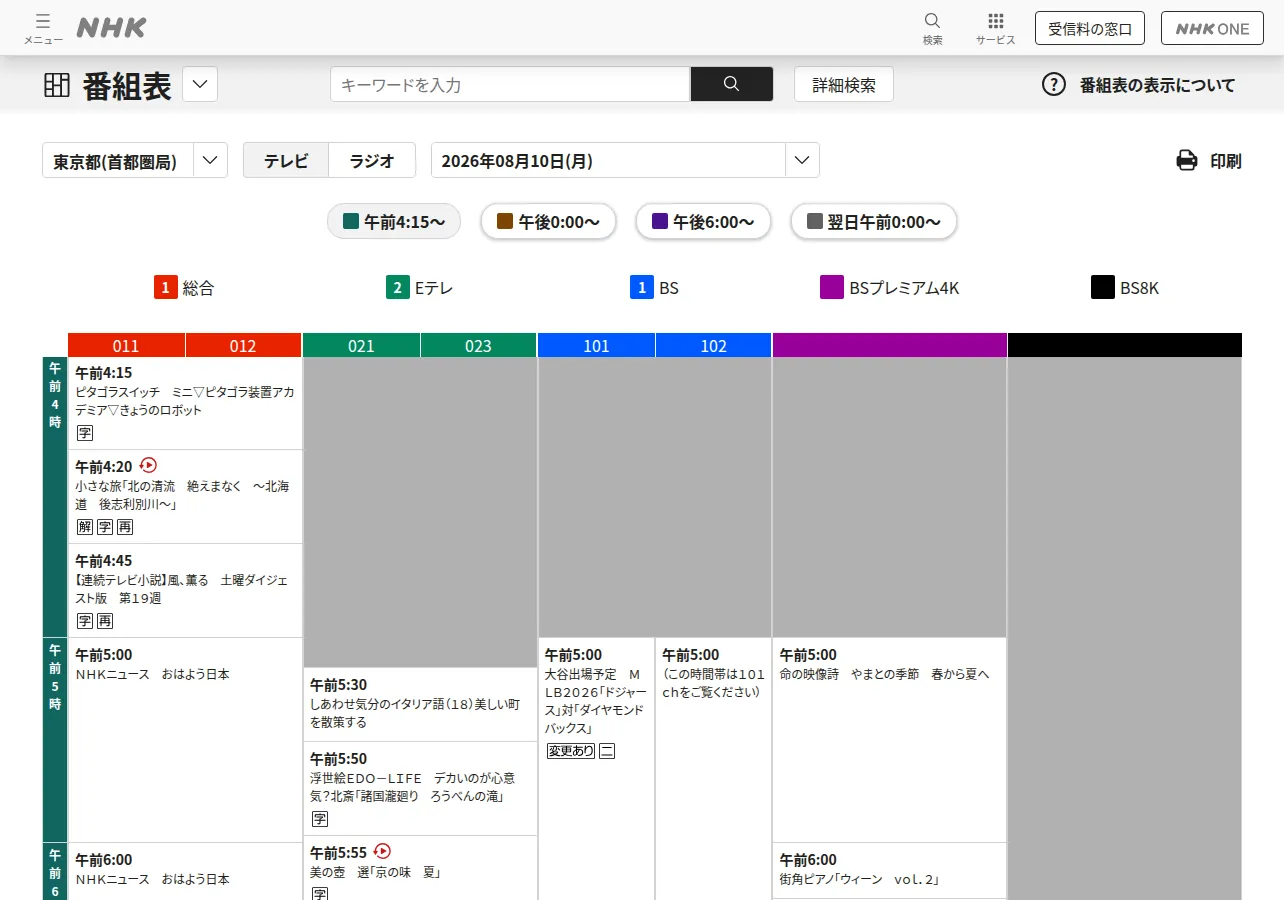This screenshot has height=900, width=1284.
Task: Open 浮世絵EDO-LIFE program at 午前5:50
Action: coord(420,788)
